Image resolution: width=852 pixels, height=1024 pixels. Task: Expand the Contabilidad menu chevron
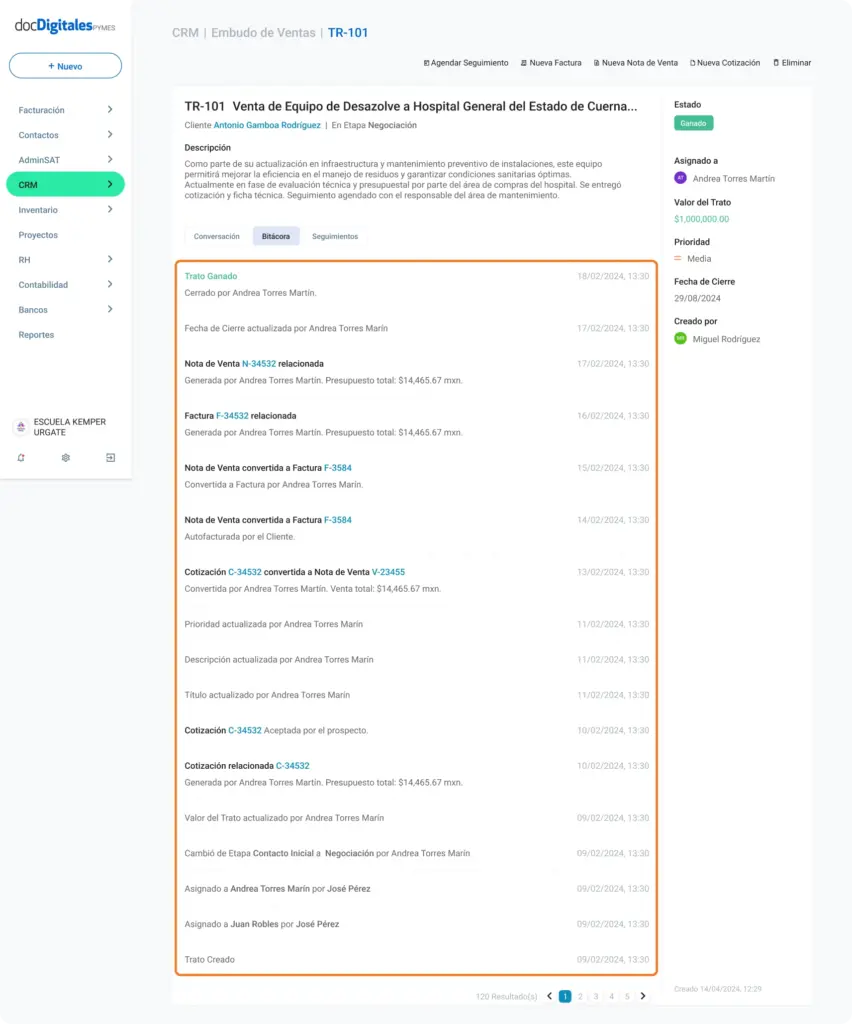(110, 284)
